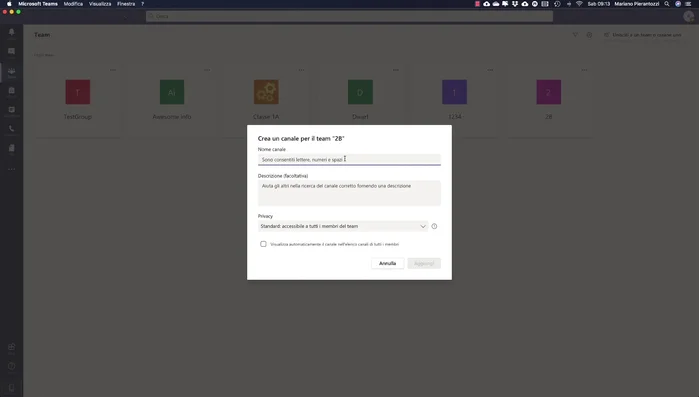Open the Modifica menu
The image size is (699, 397).
click(73, 4)
